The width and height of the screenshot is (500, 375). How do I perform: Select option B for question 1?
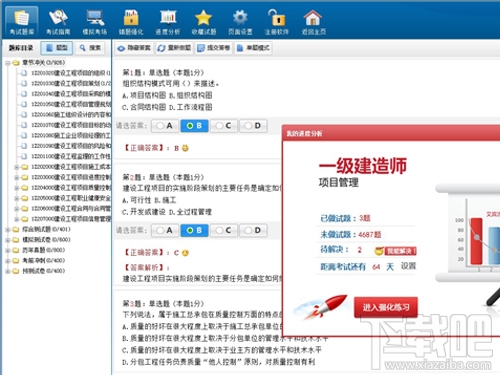pyautogui.click(x=194, y=126)
